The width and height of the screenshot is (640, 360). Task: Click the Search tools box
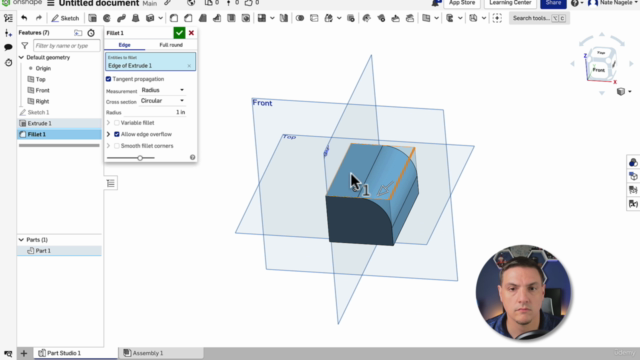[x=539, y=18]
